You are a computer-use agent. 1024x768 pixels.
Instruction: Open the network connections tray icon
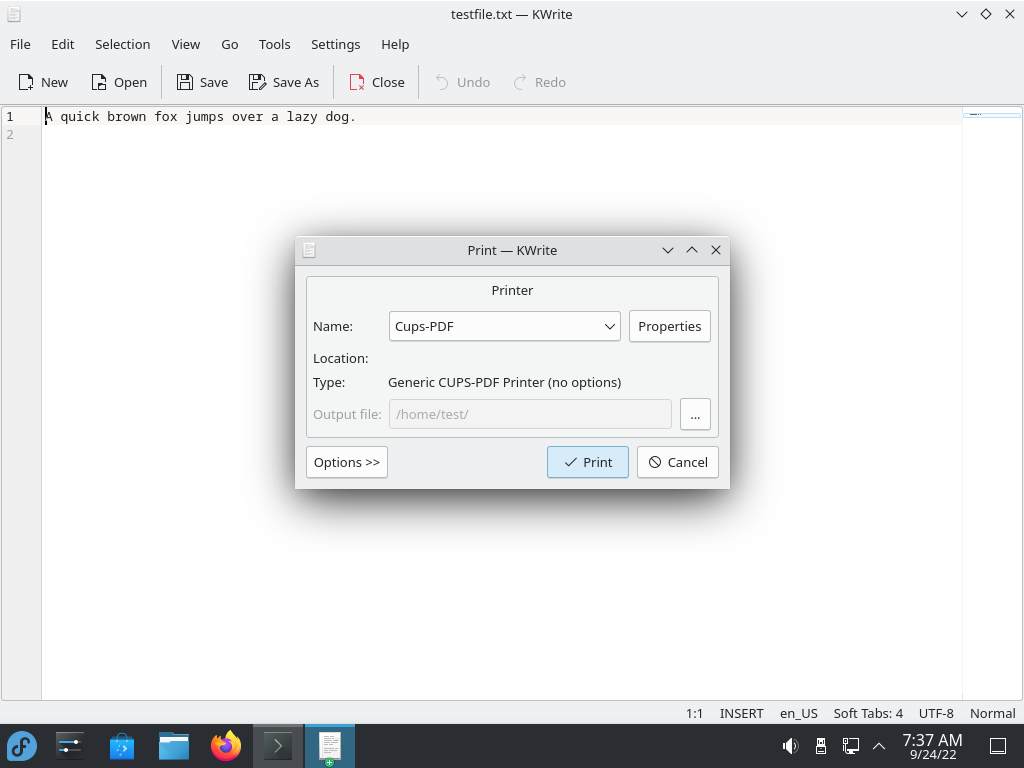coord(850,746)
